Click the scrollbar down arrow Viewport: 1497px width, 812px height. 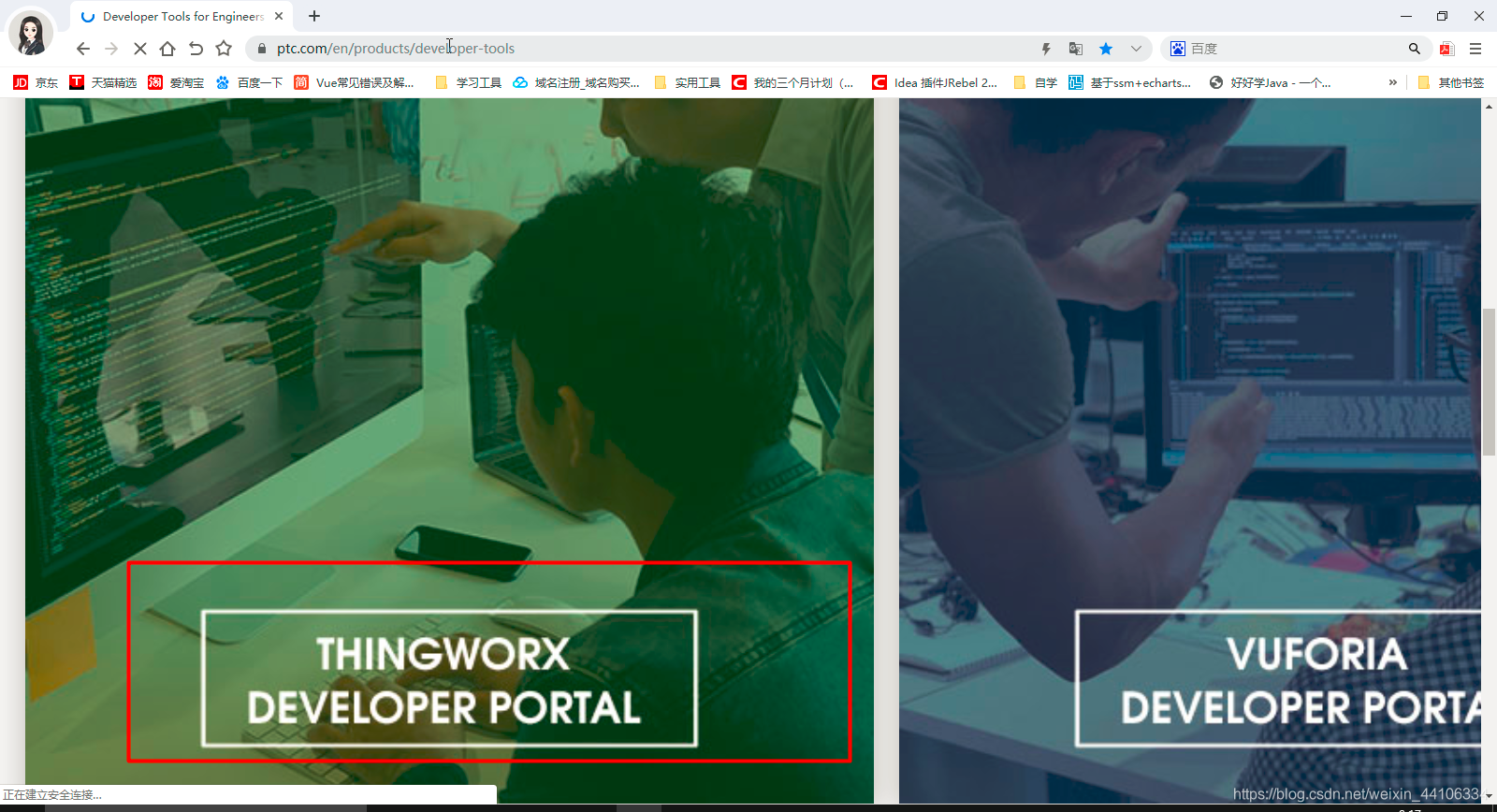[1489, 795]
